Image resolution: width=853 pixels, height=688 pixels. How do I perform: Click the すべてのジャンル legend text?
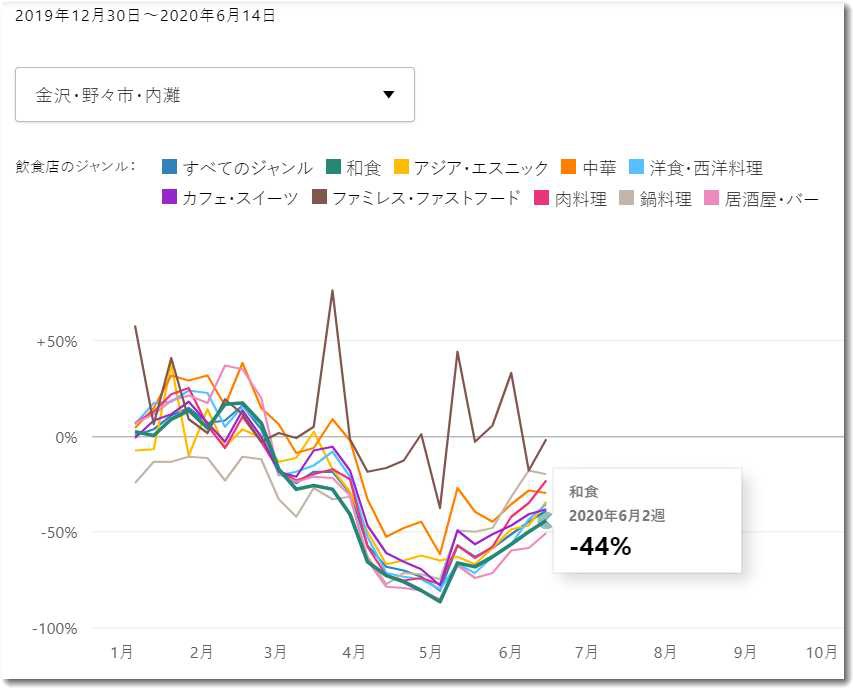248,168
